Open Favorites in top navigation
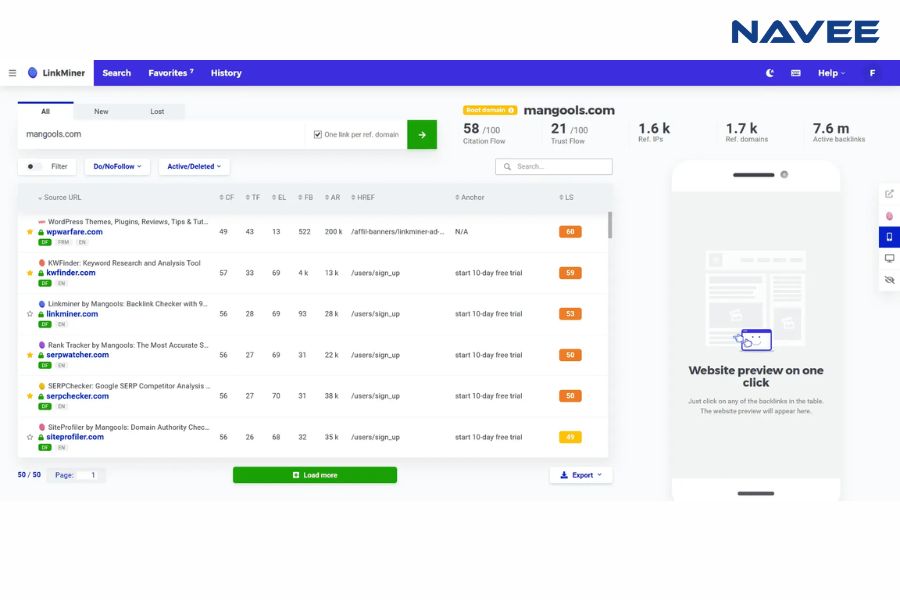900x600 pixels. (x=170, y=73)
